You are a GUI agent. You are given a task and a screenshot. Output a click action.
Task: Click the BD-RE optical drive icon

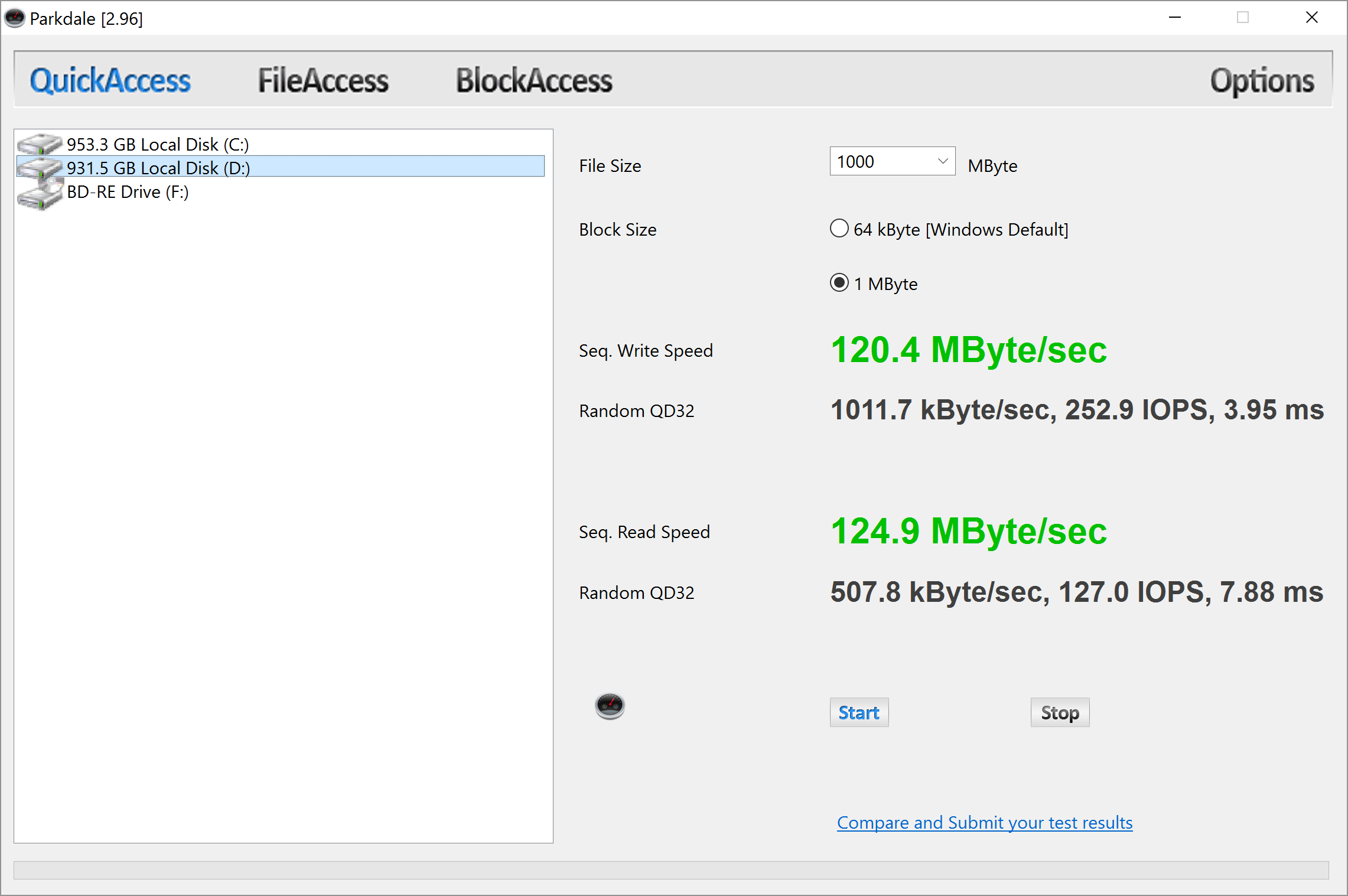(x=40, y=195)
